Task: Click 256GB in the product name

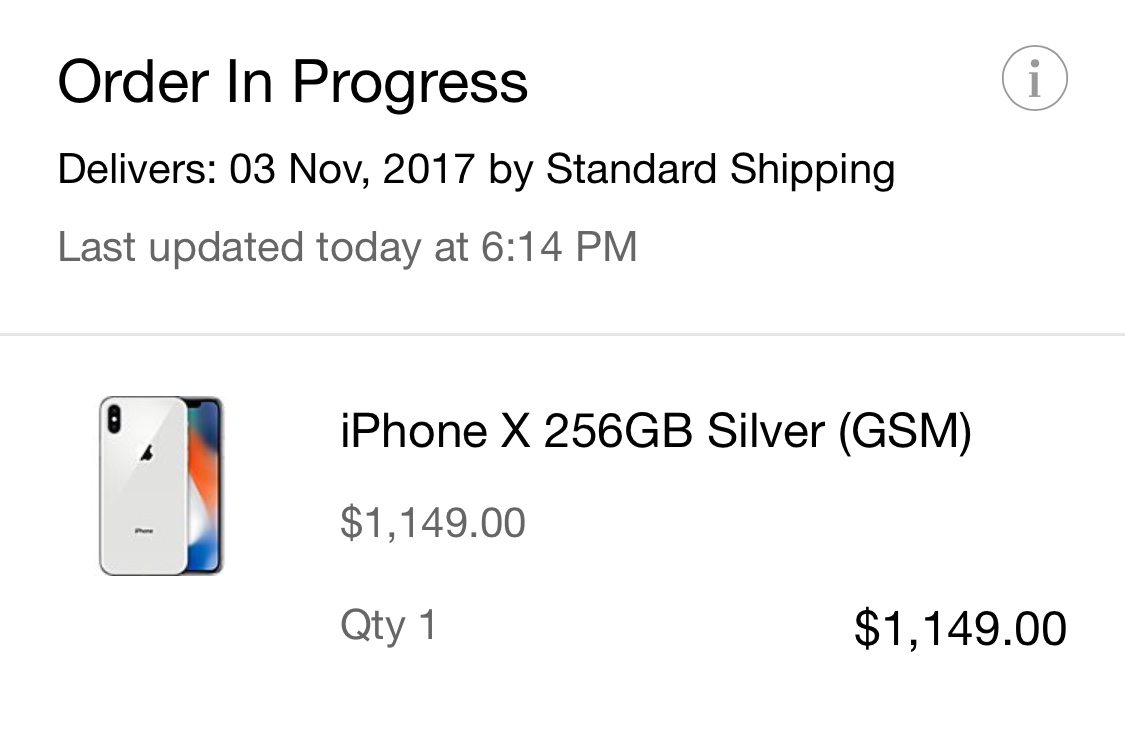Action: click(x=618, y=431)
